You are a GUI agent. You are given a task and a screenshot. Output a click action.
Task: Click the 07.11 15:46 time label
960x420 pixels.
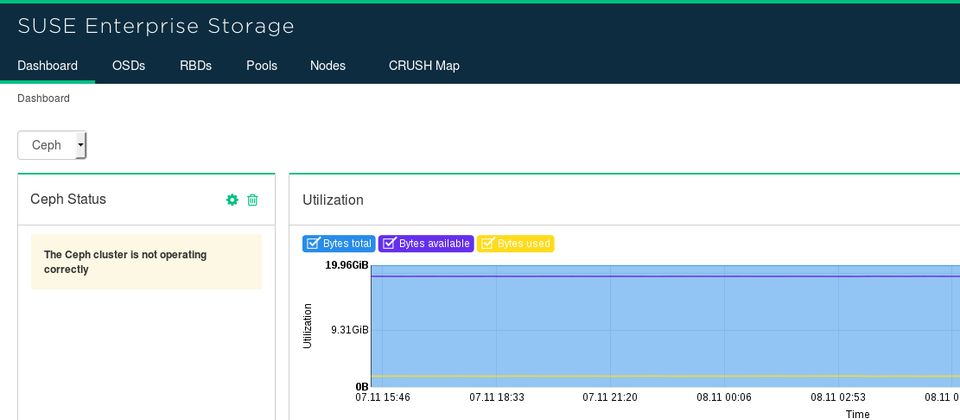tap(383, 397)
